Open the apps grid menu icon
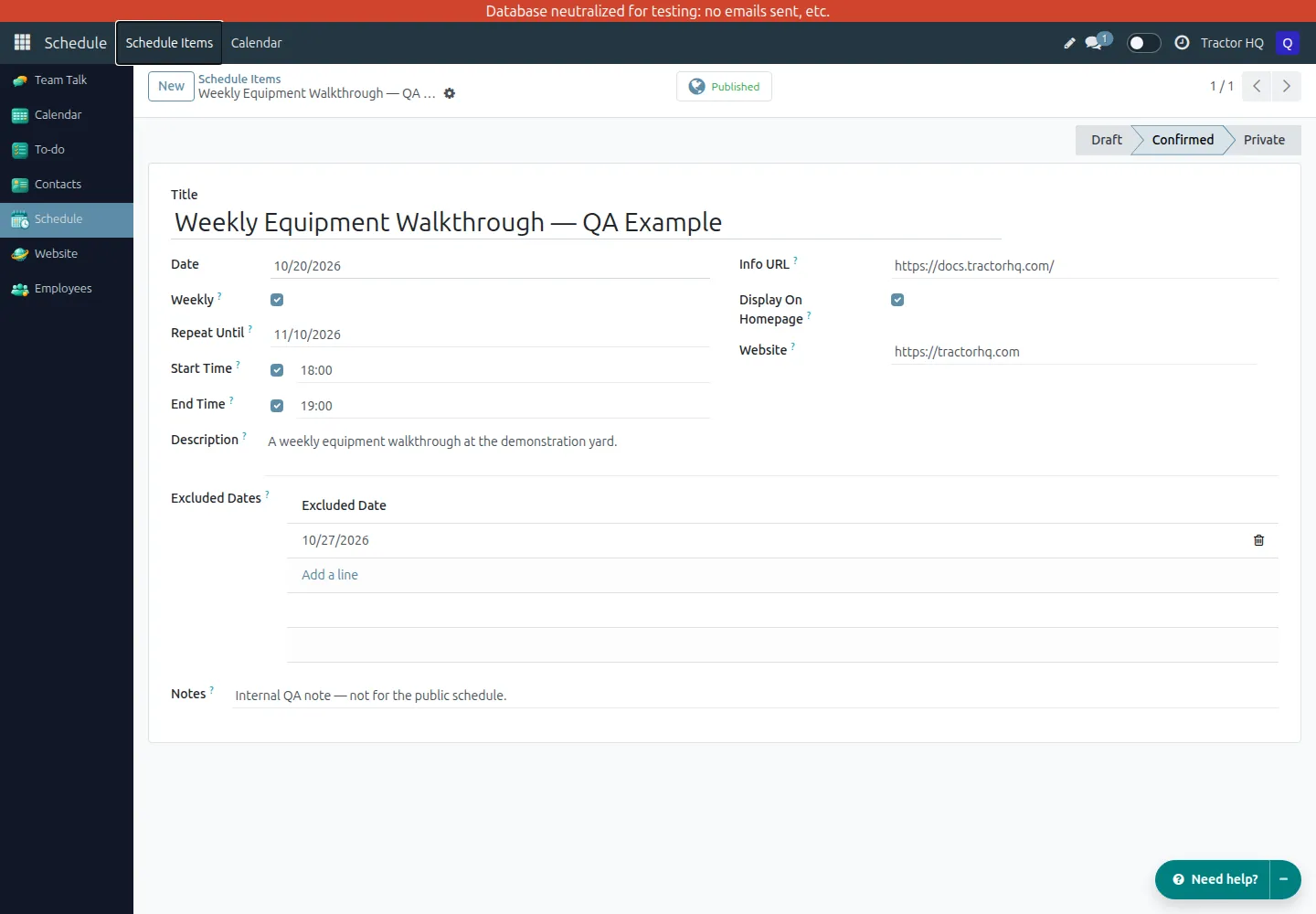Image resolution: width=1316 pixels, height=914 pixels. [x=23, y=43]
